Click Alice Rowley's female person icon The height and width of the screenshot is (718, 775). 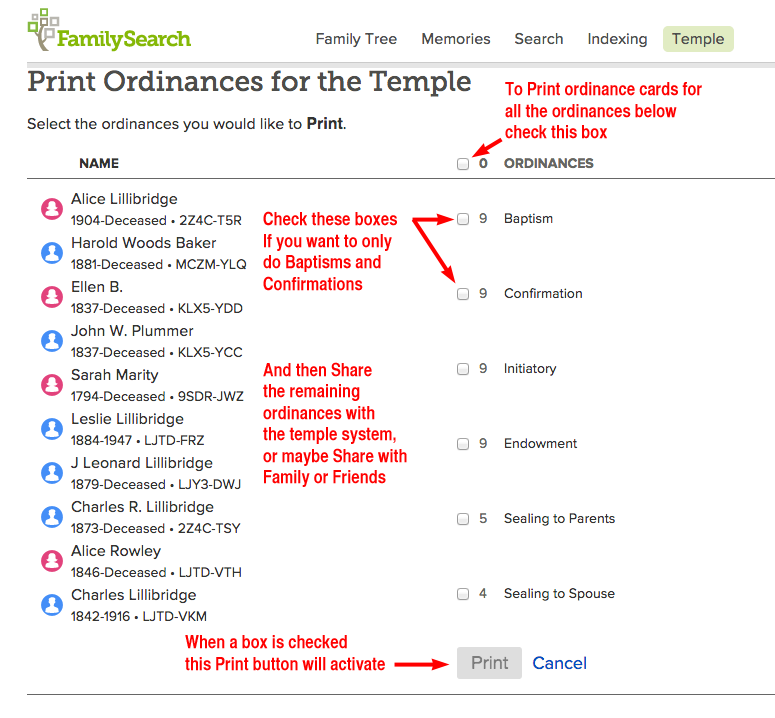(x=52, y=561)
